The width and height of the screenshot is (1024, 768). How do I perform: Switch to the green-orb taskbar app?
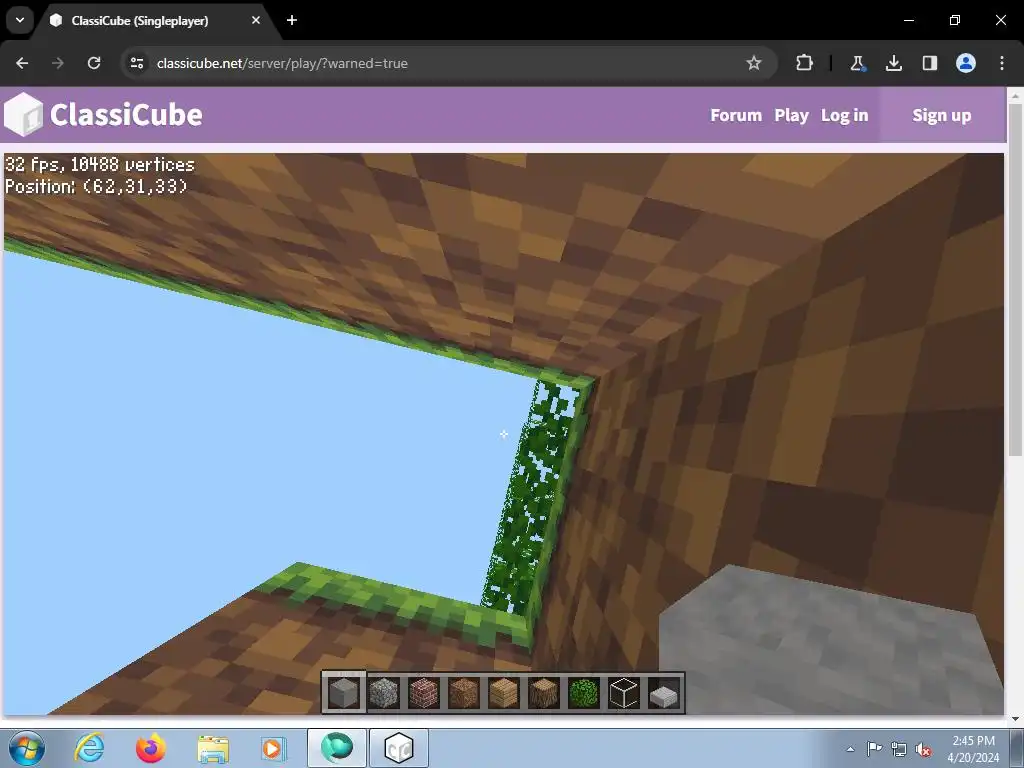[x=337, y=748]
